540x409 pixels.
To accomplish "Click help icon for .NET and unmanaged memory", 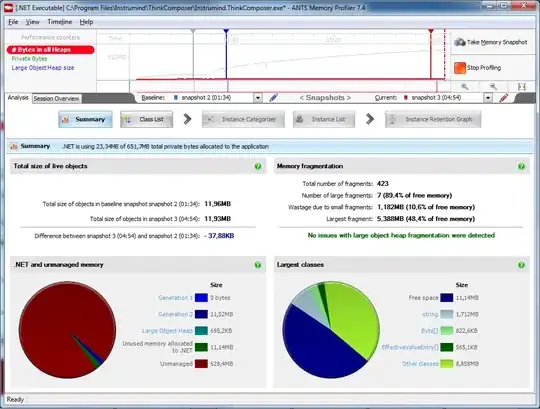I will pyautogui.click(x=258, y=265).
